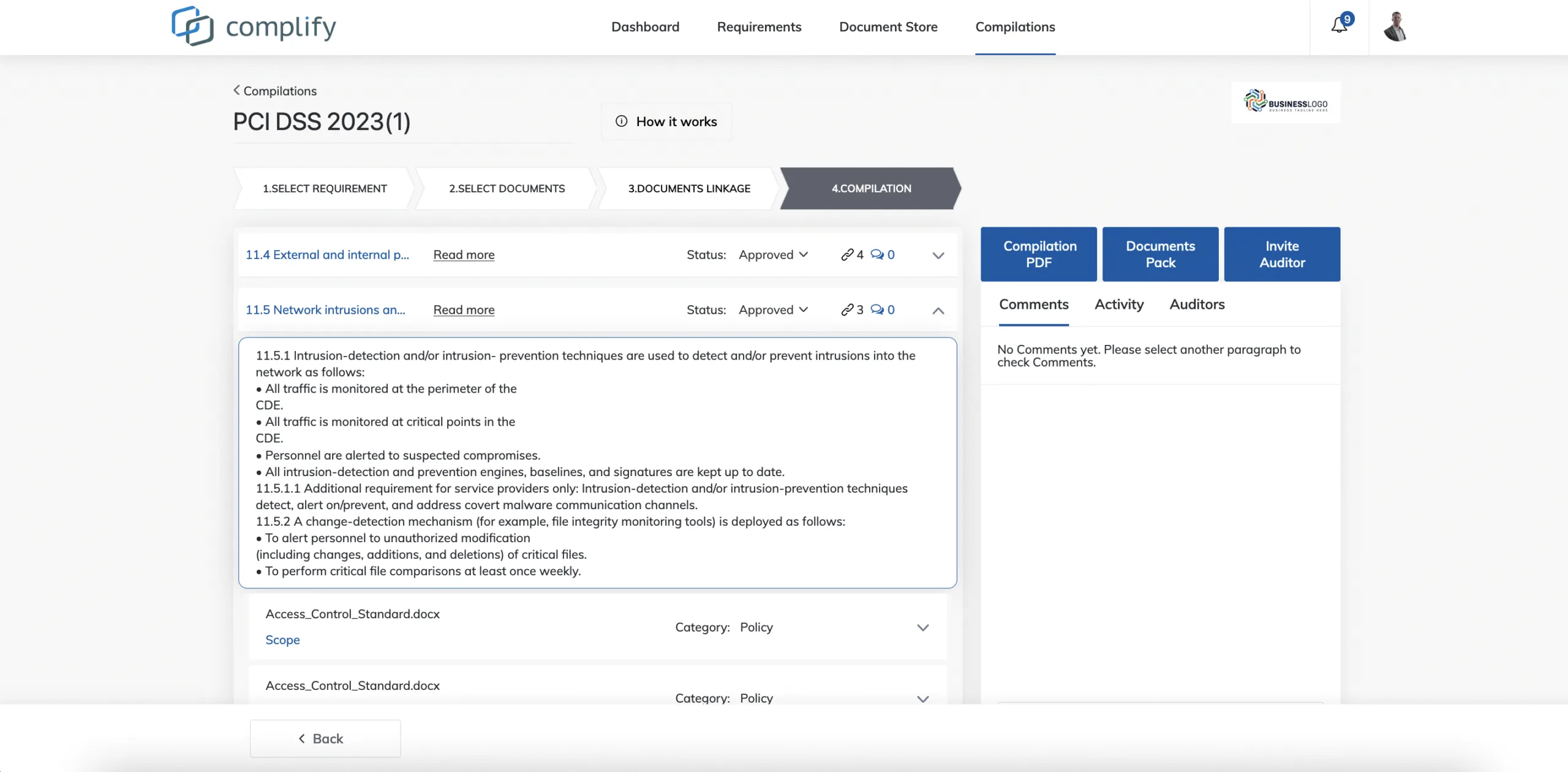Select the 11.5.1 paragraph text block
1568x772 pixels.
(x=597, y=463)
